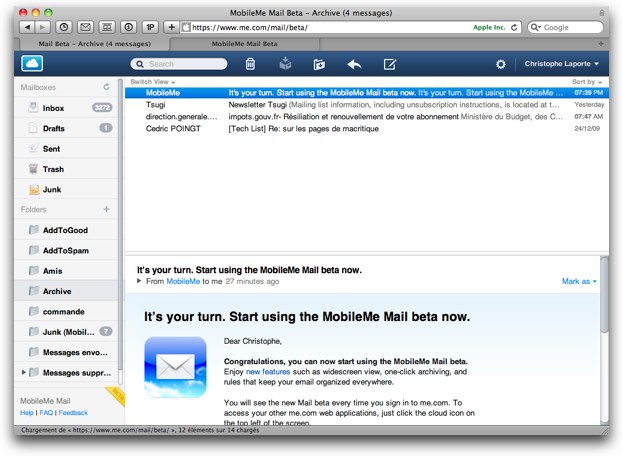
Task: Select the Junk (Mobil... folder
Action: coord(66,332)
